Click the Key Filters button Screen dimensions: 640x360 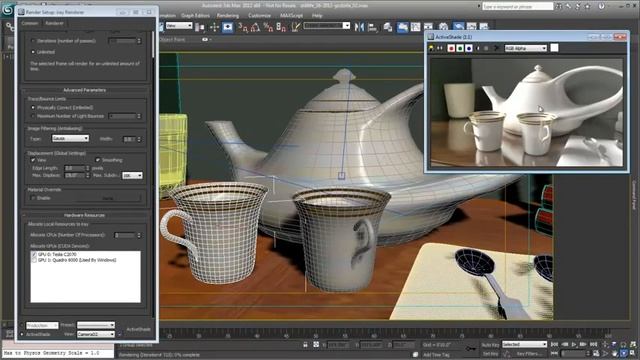coord(529,354)
